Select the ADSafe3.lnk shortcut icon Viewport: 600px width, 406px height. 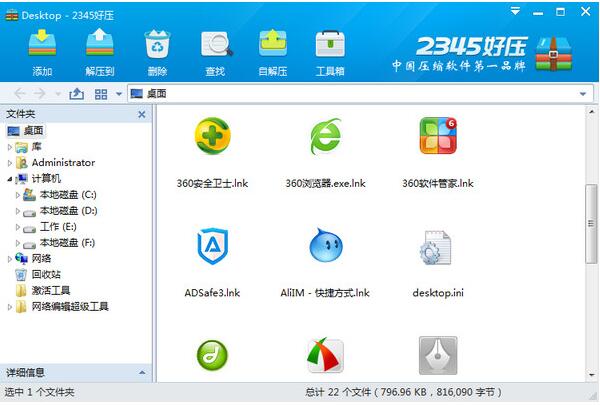(211, 246)
